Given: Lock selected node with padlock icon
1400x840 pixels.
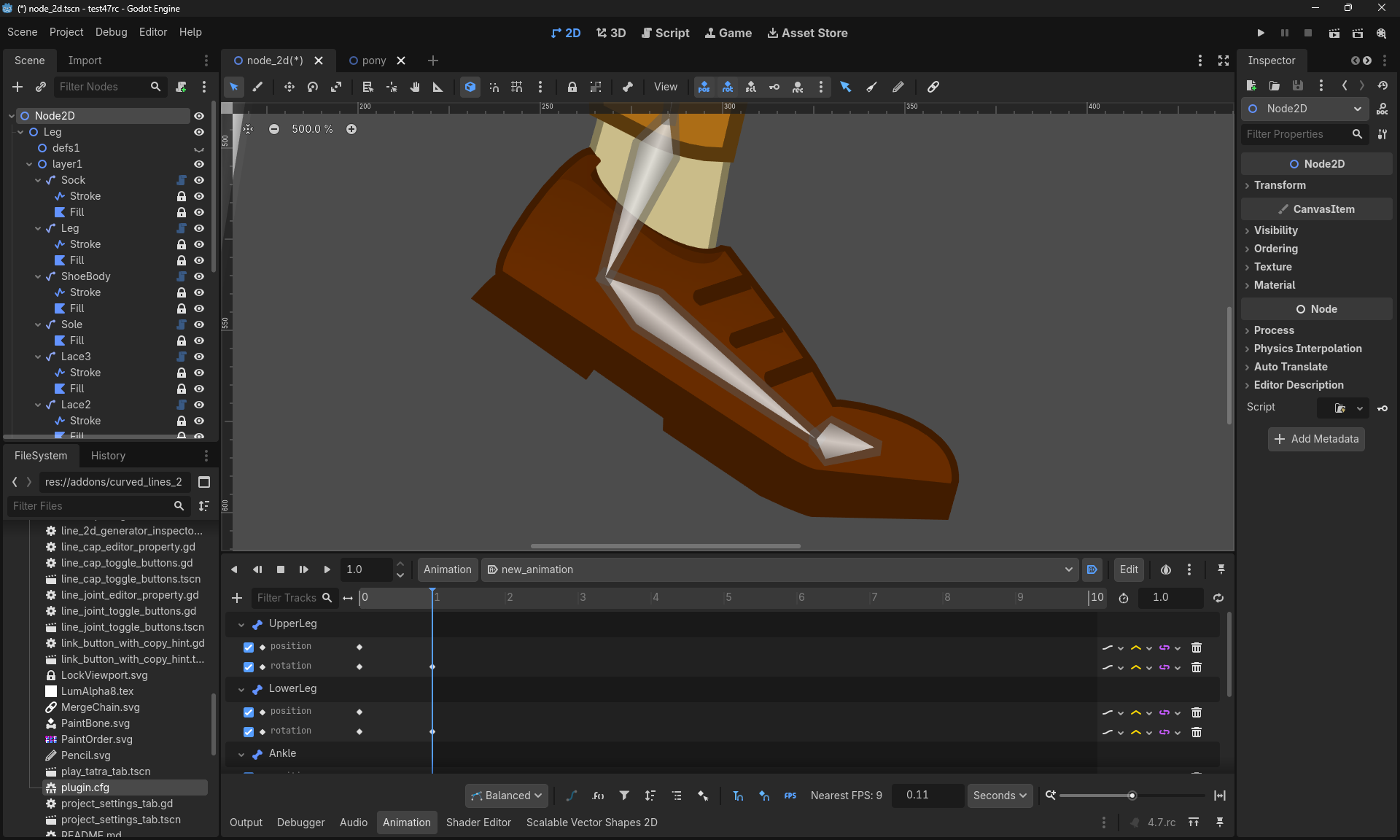Looking at the screenshot, I should click(572, 87).
